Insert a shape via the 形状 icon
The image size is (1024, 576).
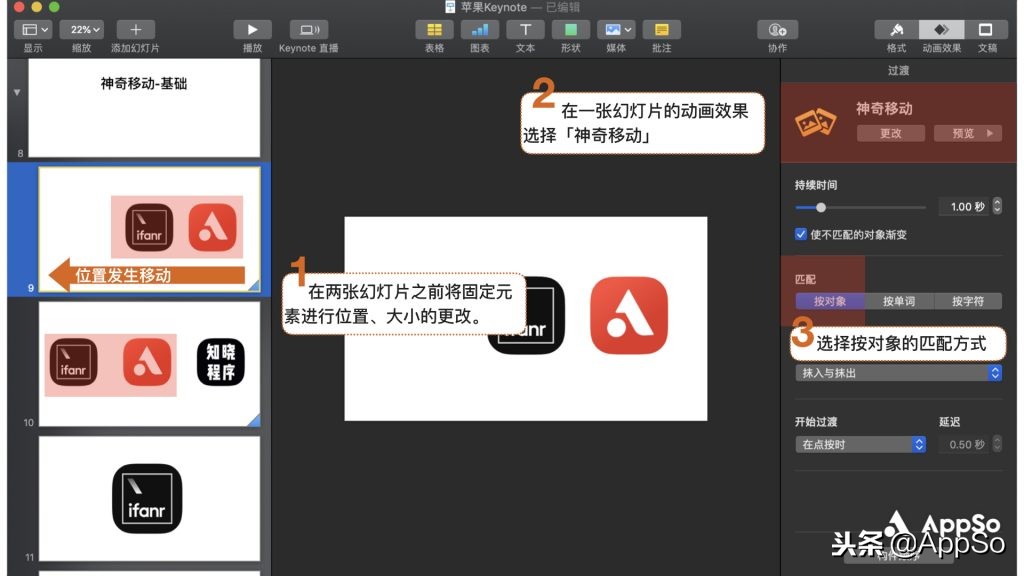570,29
